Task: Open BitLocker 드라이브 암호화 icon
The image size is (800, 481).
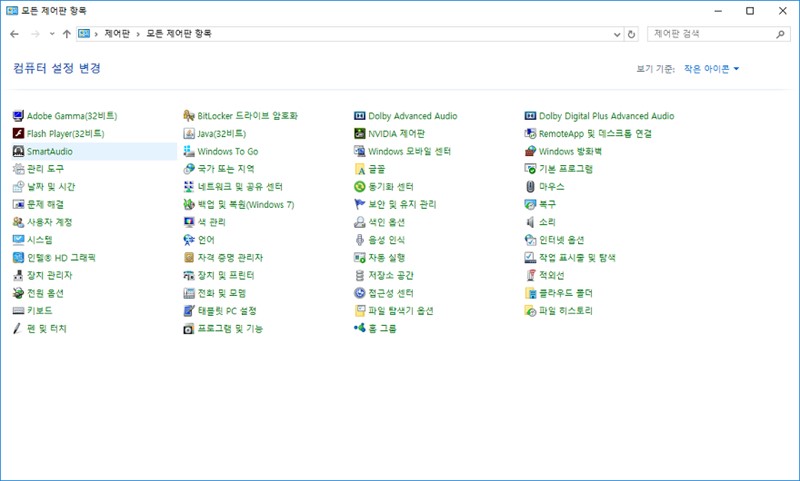Action: pyautogui.click(x=189, y=116)
